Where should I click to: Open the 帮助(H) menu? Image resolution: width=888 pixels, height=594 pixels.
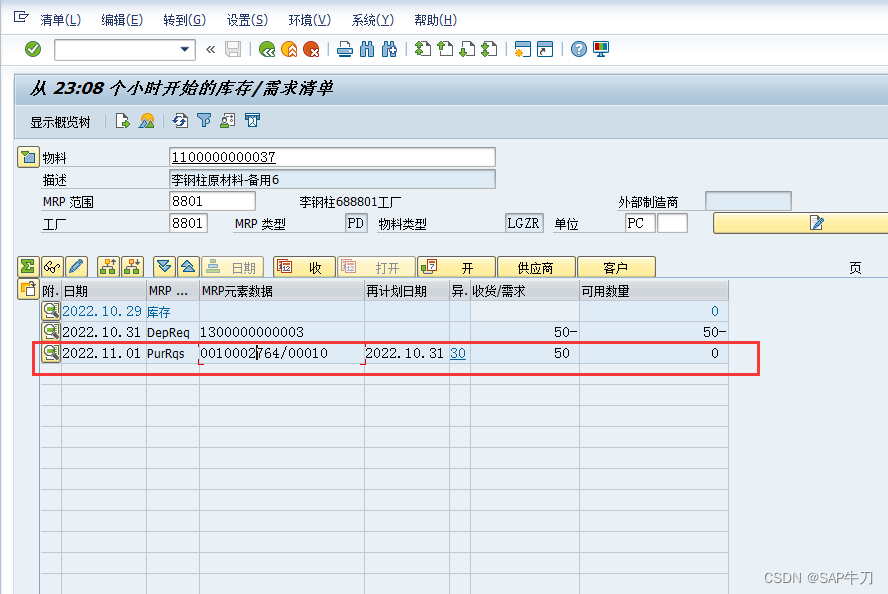[x=436, y=20]
